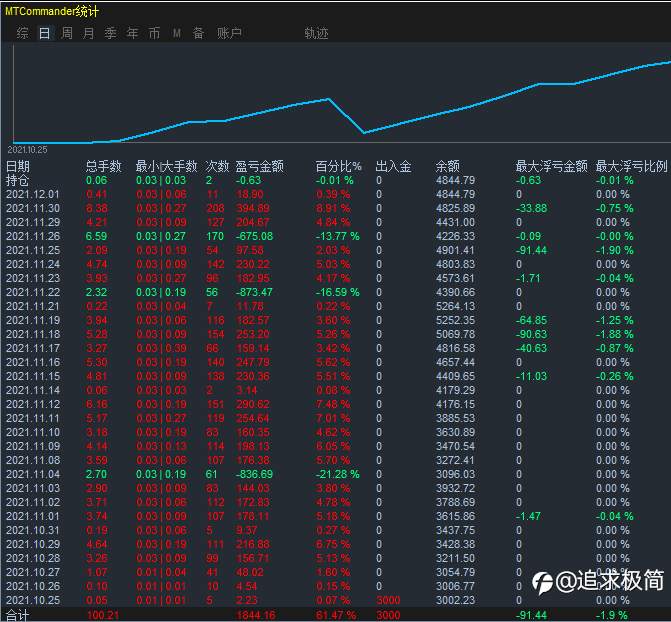This screenshot has width=671, height=622.
Task: Select the M tab
Action: (177, 33)
